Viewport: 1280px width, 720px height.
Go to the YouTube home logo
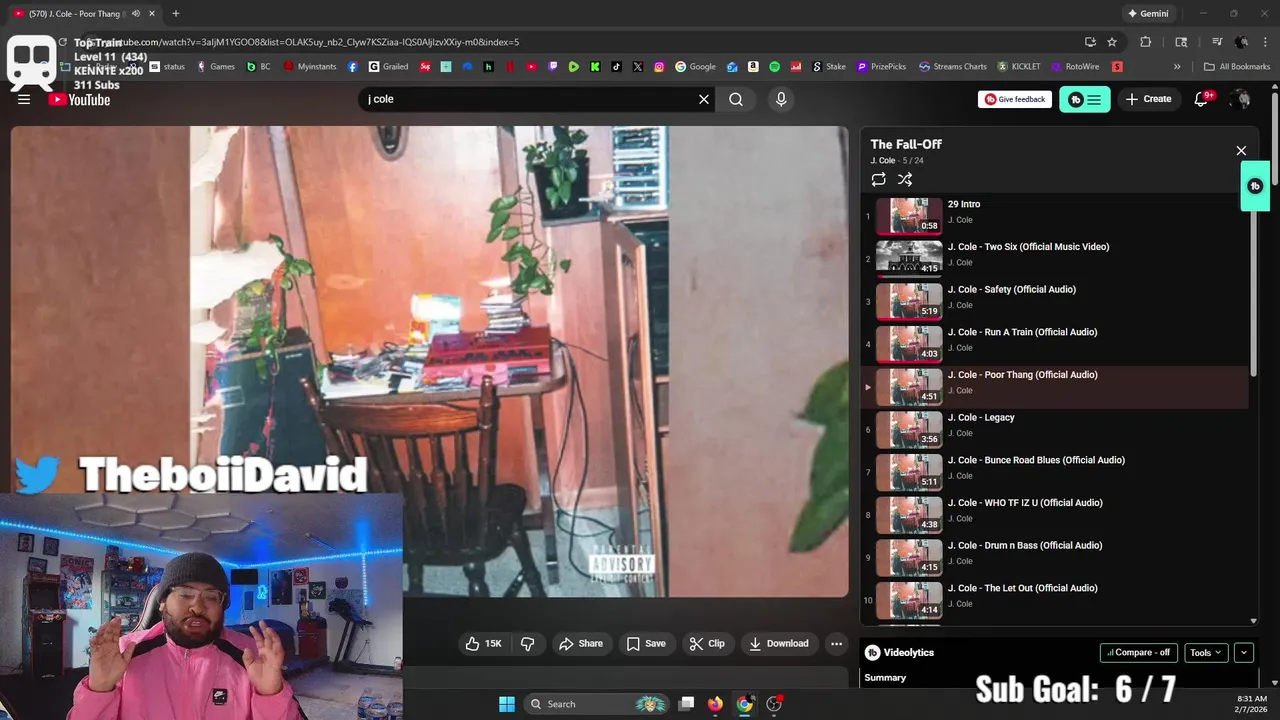pyautogui.click(x=79, y=99)
